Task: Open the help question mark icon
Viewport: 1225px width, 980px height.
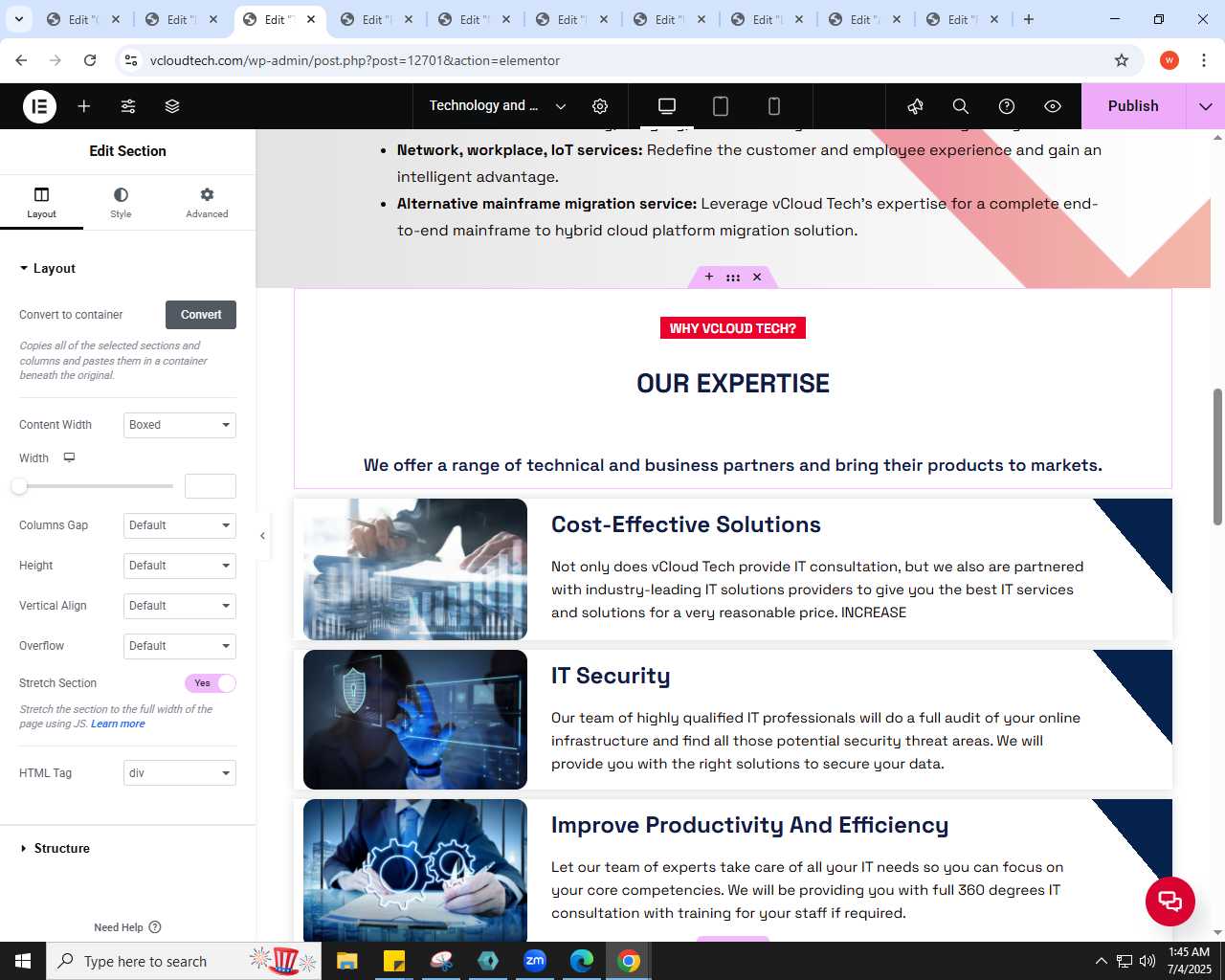Action: (1007, 106)
